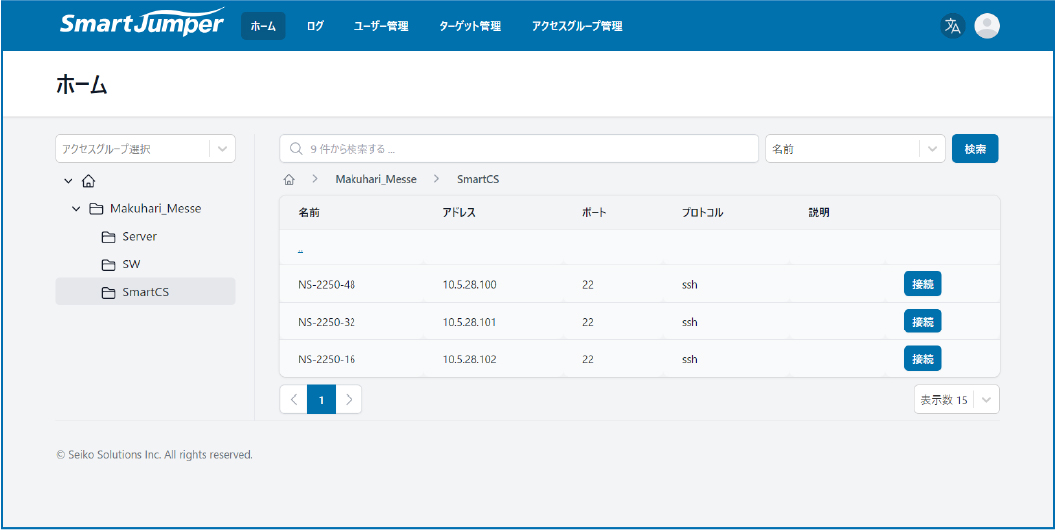Click the SW folder icon
This screenshot has width=1056, height=530.
108,265
